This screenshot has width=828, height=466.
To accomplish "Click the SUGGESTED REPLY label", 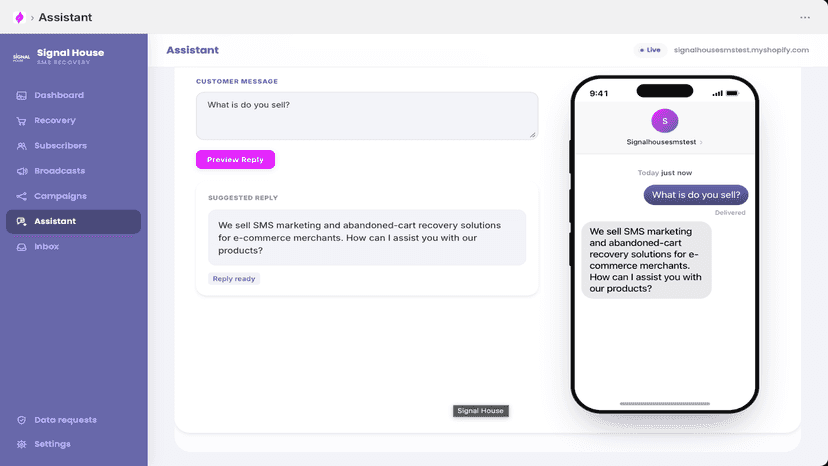I will pyautogui.click(x=243, y=198).
